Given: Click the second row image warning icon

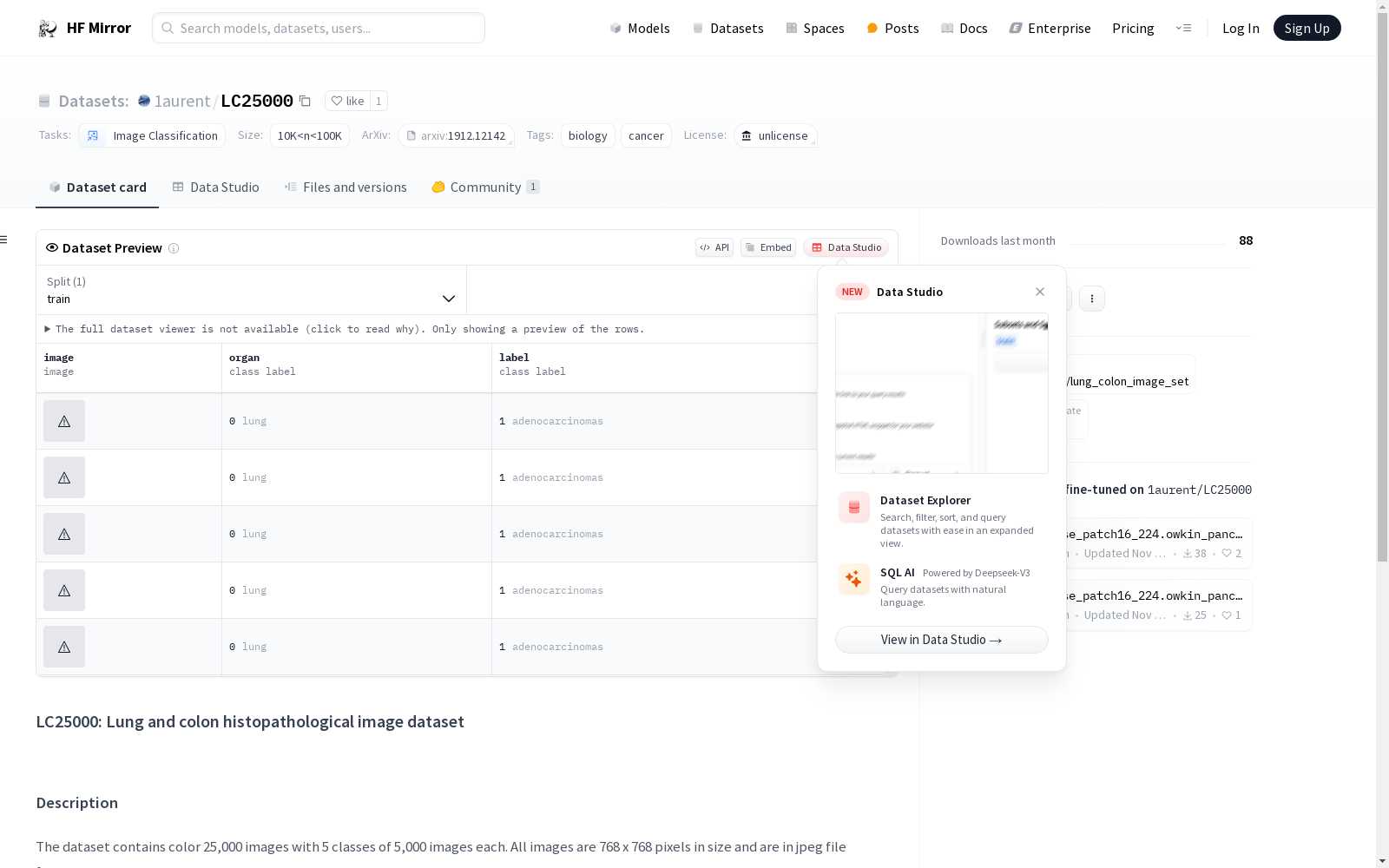Looking at the screenshot, I should click(64, 477).
